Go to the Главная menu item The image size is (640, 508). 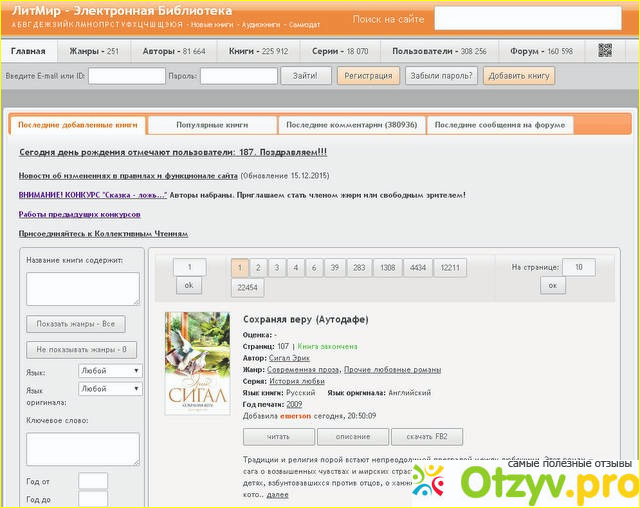(28, 51)
